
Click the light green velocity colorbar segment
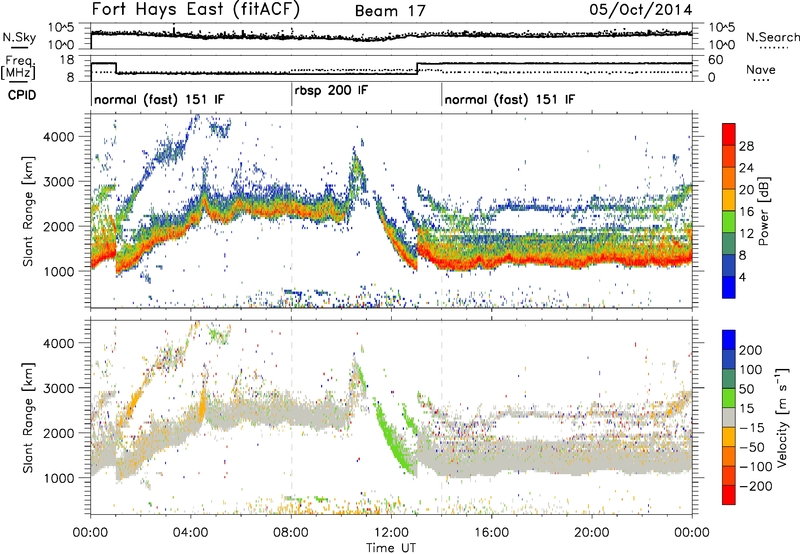729,398
